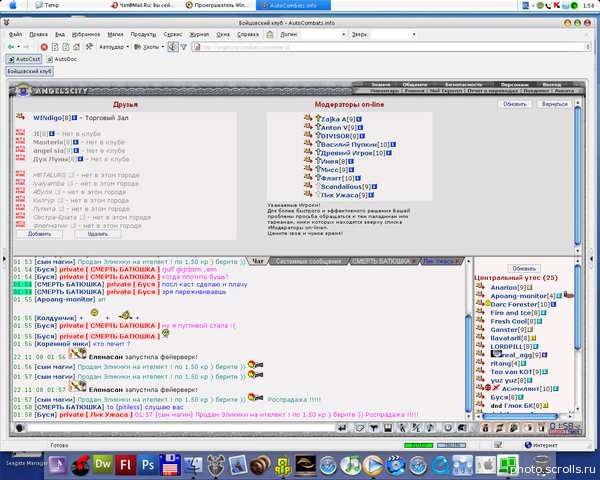Click info icon next to LORDPILL
600x480 pixels.
pos(536,346)
